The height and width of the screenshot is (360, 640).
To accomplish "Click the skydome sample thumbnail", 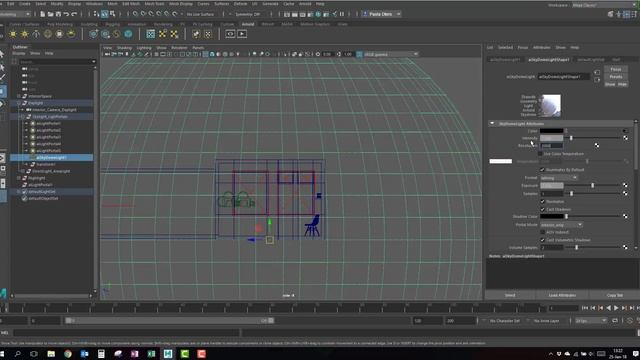I will point(550,105).
